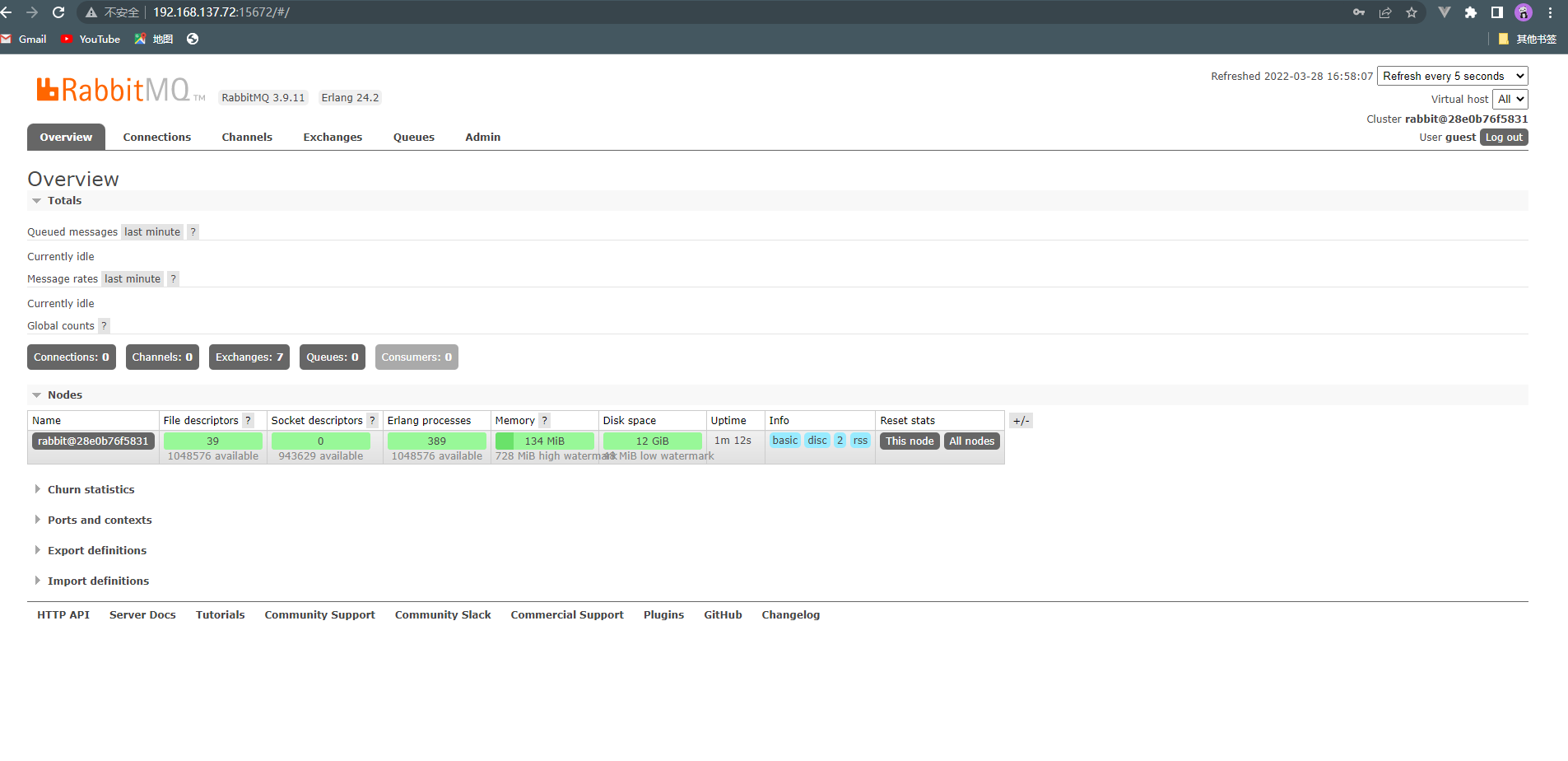Click the rss info tag
Screen dimensions: 1568x761
point(860,441)
